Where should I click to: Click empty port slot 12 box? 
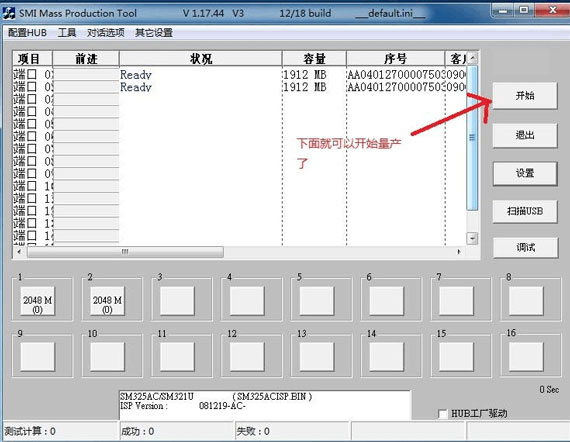[247, 357]
